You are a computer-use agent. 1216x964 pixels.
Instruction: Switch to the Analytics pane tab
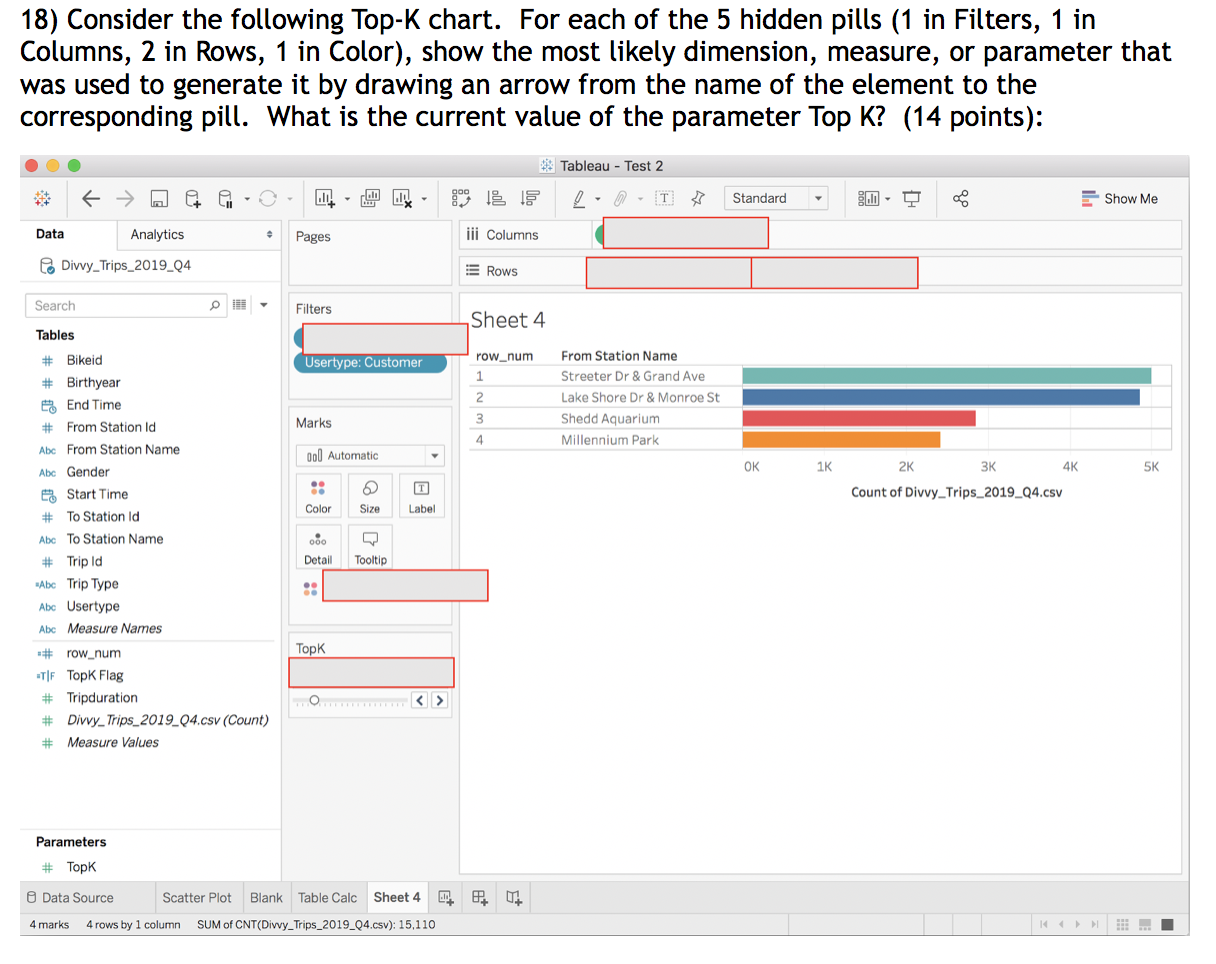click(158, 234)
